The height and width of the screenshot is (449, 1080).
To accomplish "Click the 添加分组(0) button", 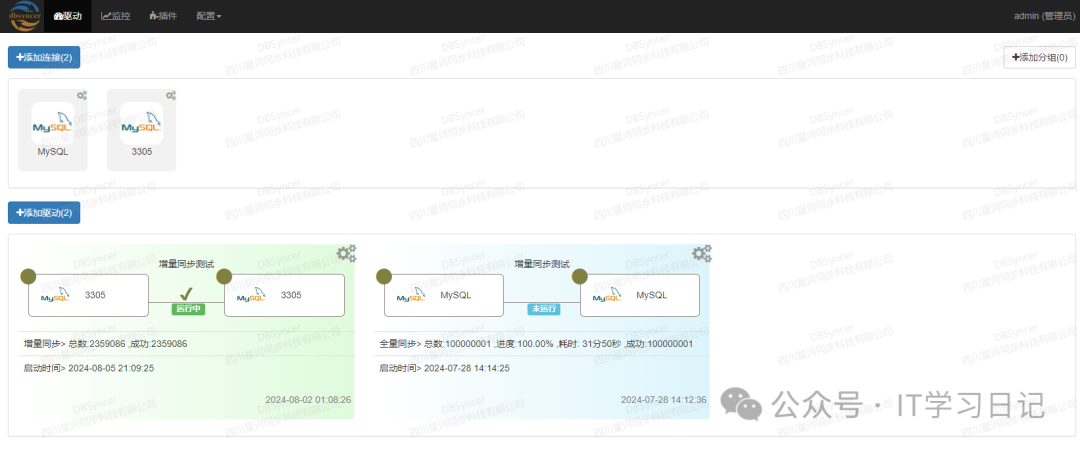I will pyautogui.click(x=1039, y=58).
